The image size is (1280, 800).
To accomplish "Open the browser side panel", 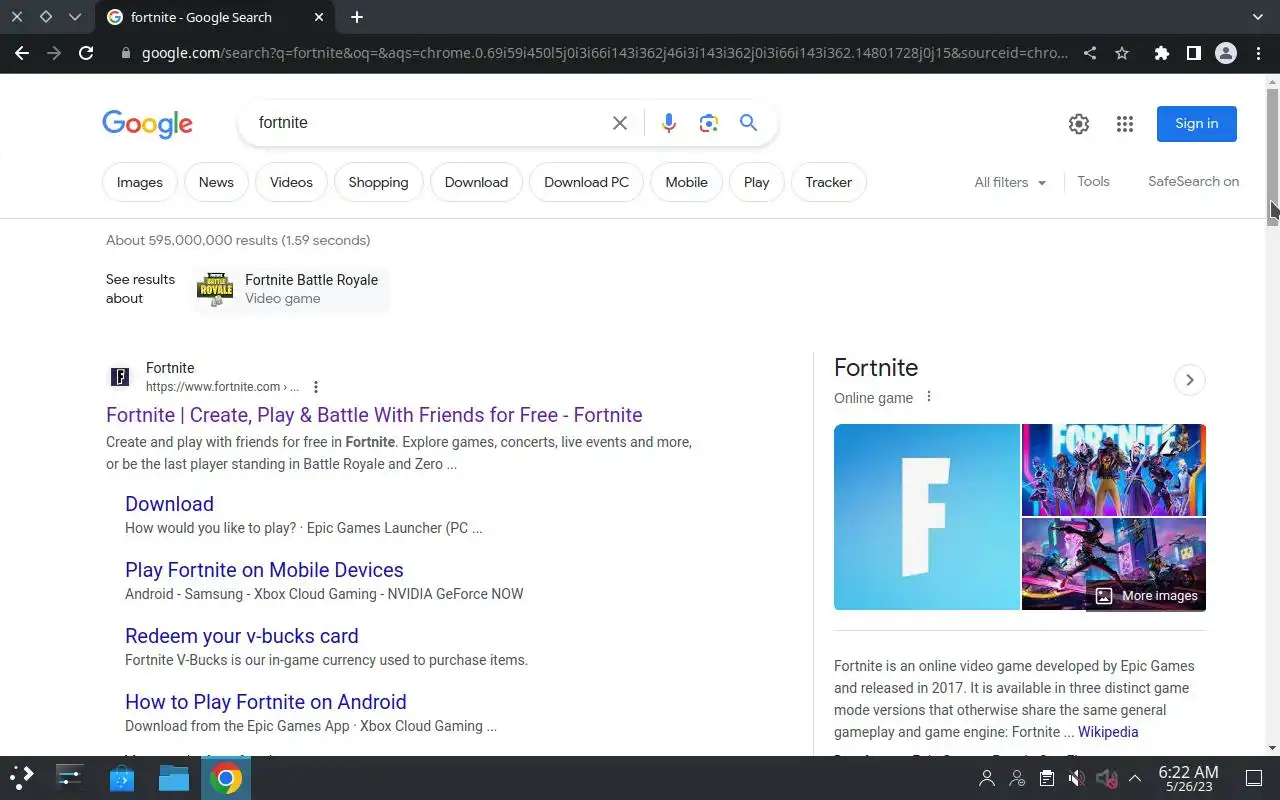I will point(1193,53).
